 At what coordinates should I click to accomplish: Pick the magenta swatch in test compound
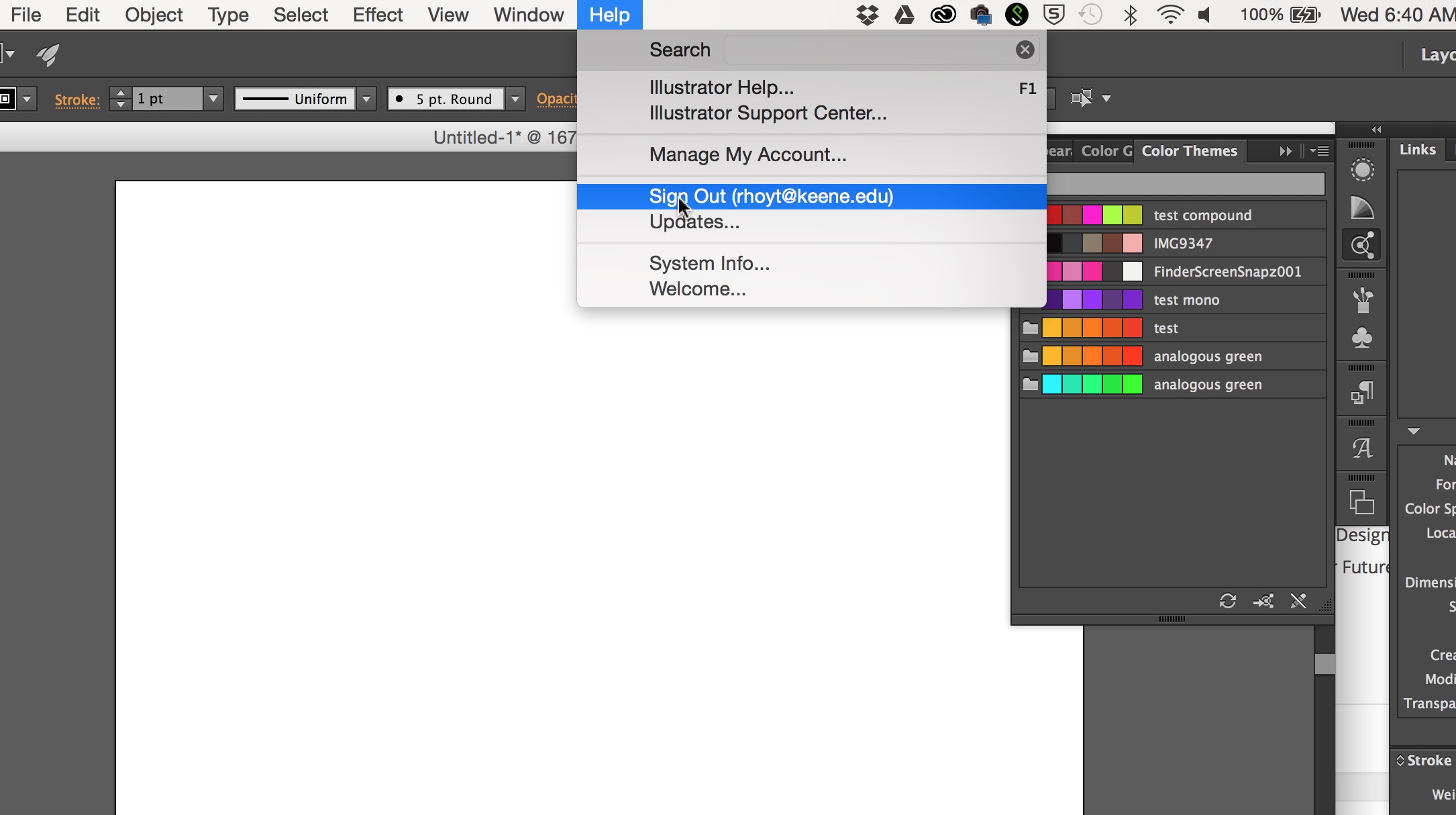(x=1092, y=215)
